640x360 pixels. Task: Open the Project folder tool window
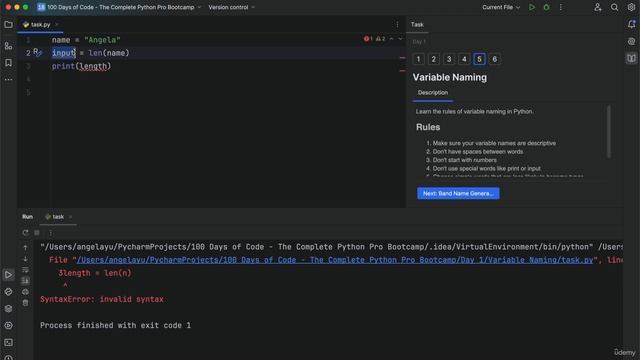tap(8, 24)
